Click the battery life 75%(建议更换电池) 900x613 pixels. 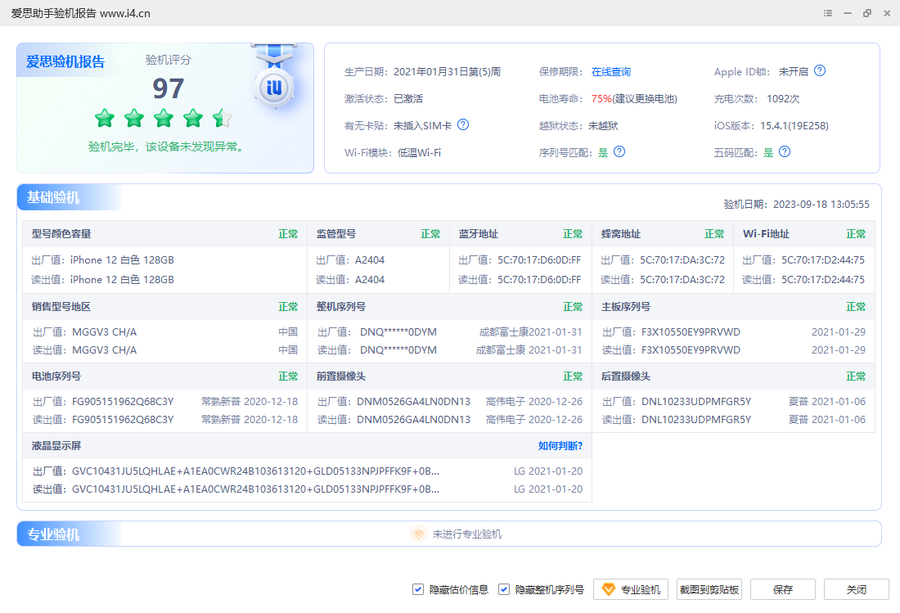634,99
